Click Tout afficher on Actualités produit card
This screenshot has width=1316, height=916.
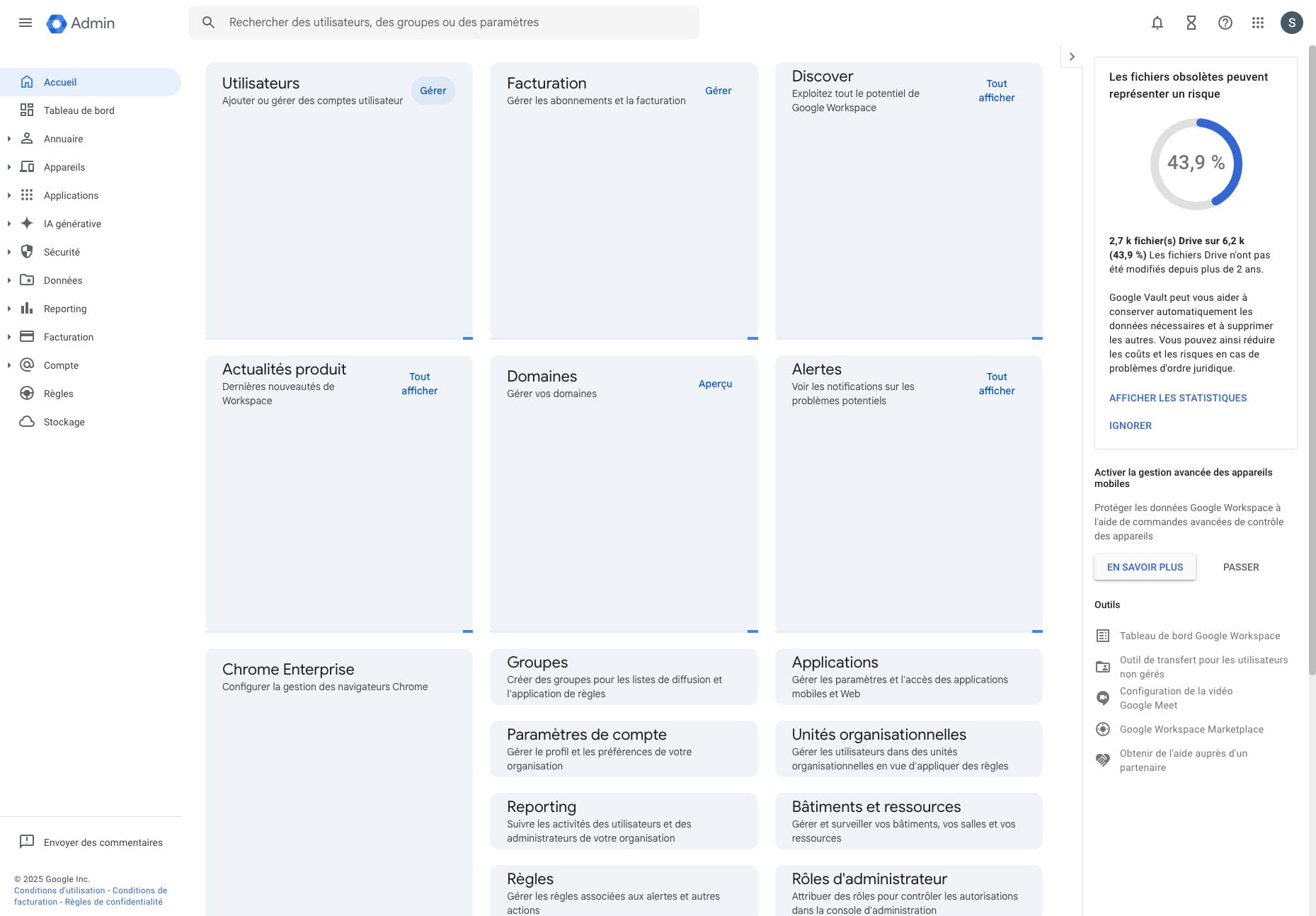[420, 384]
